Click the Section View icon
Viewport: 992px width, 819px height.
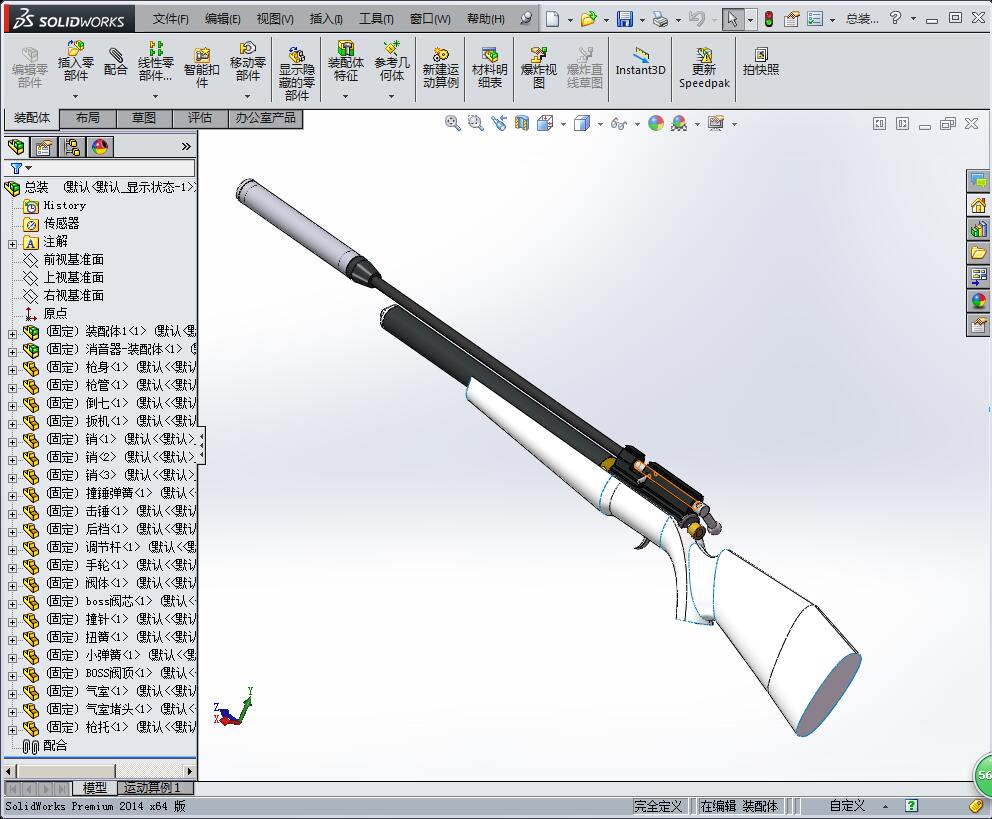pyautogui.click(x=521, y=123)
